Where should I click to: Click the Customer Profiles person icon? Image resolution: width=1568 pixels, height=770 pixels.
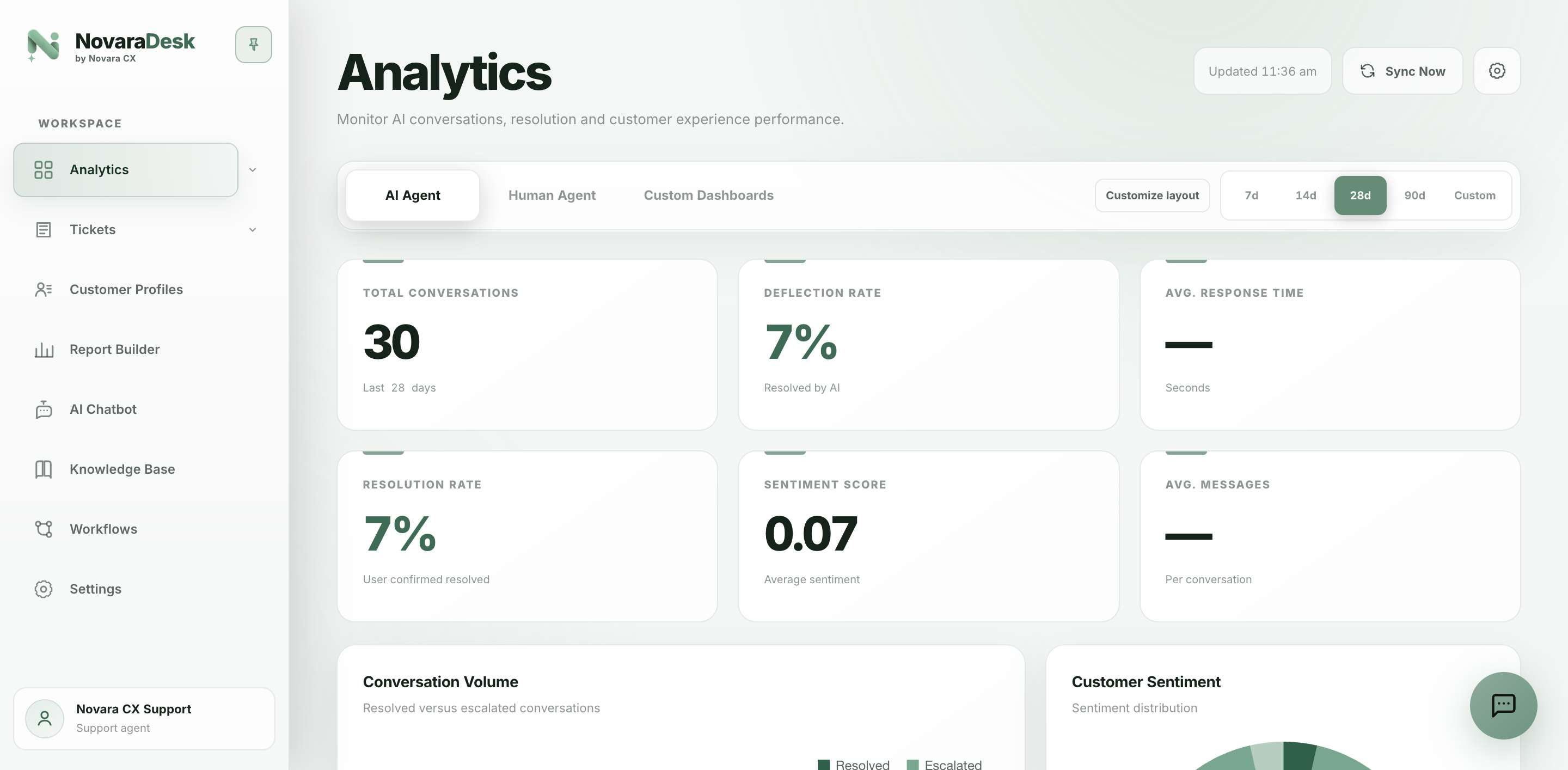43,290
